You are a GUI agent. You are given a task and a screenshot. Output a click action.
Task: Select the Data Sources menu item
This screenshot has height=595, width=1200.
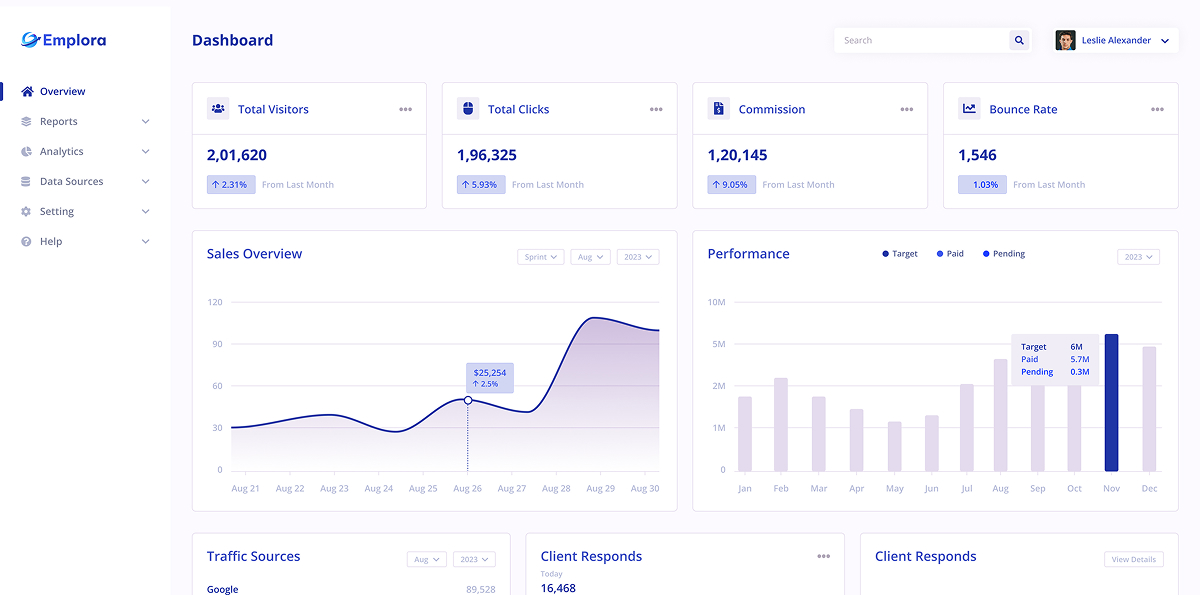(70, 181)
